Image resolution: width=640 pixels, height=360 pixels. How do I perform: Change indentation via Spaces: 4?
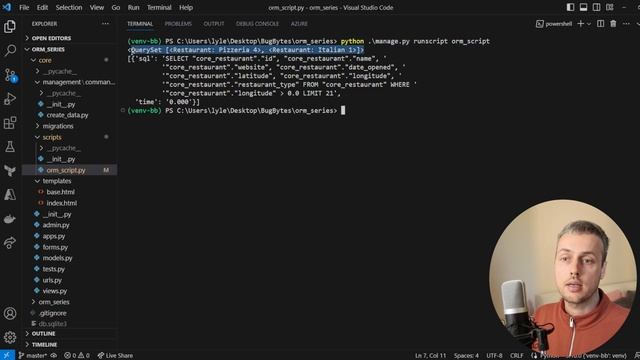click(466, 356)
